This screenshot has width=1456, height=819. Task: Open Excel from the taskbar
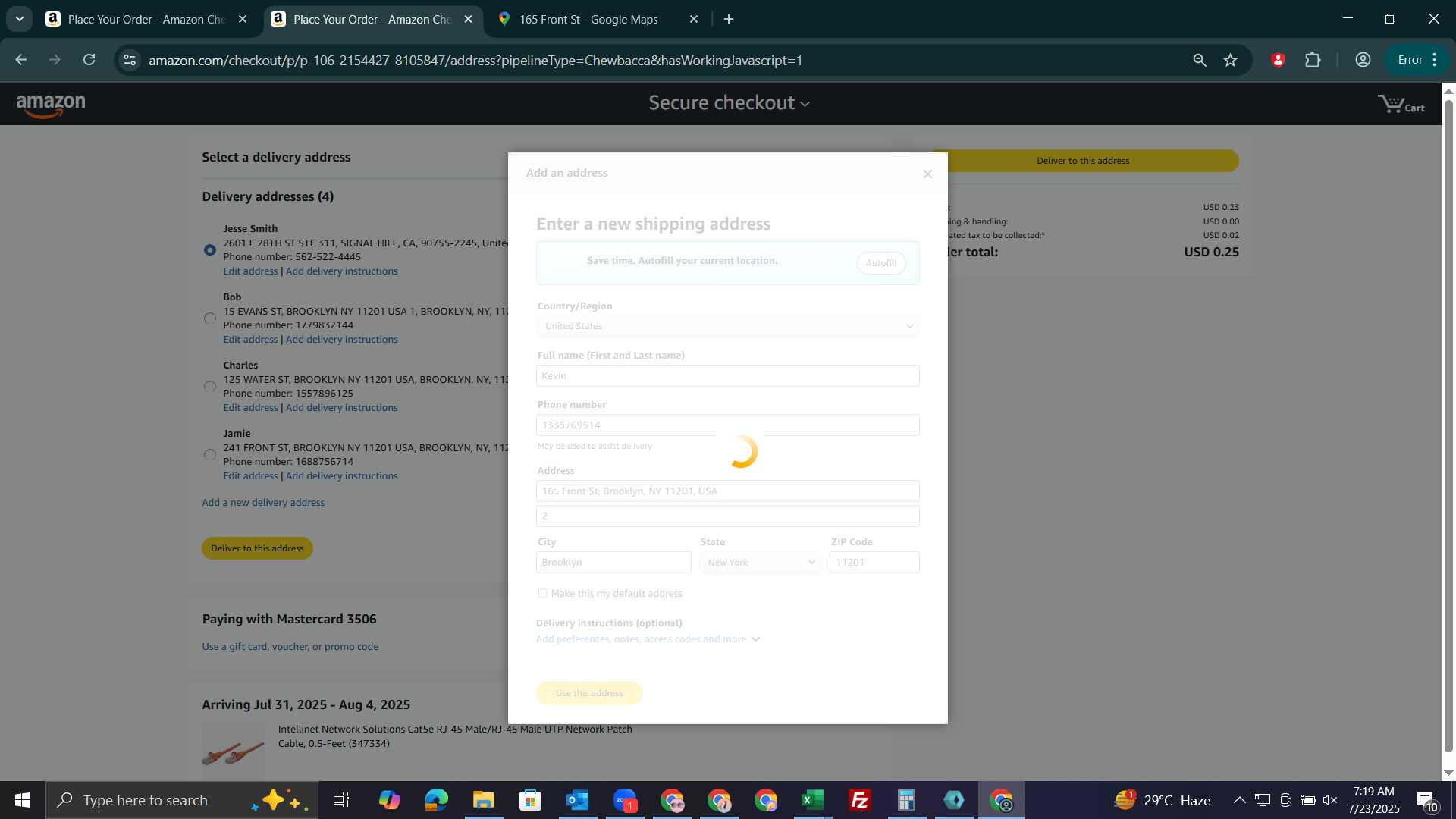coord(813,800)
